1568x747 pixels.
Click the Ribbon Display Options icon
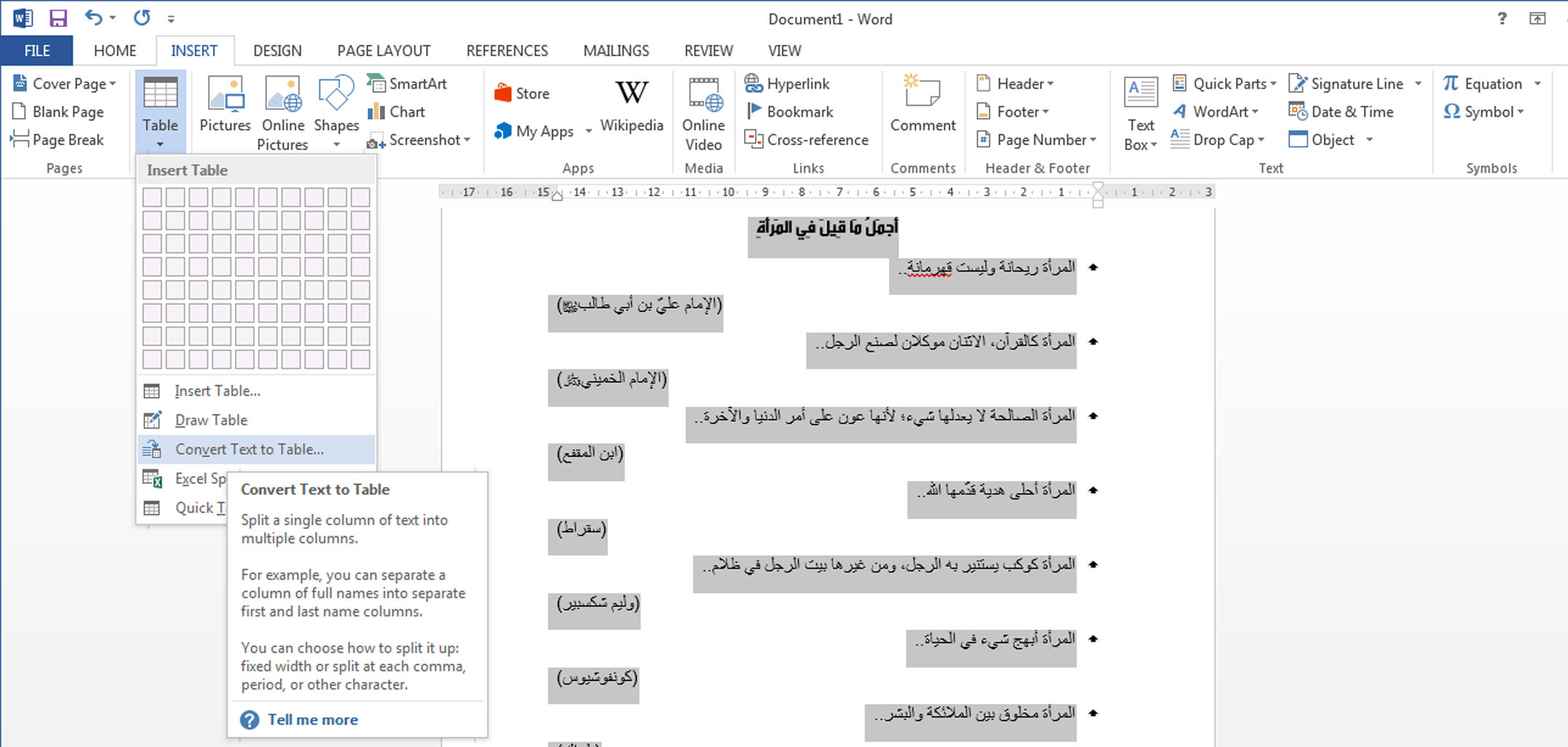[x=1537, y=18]
